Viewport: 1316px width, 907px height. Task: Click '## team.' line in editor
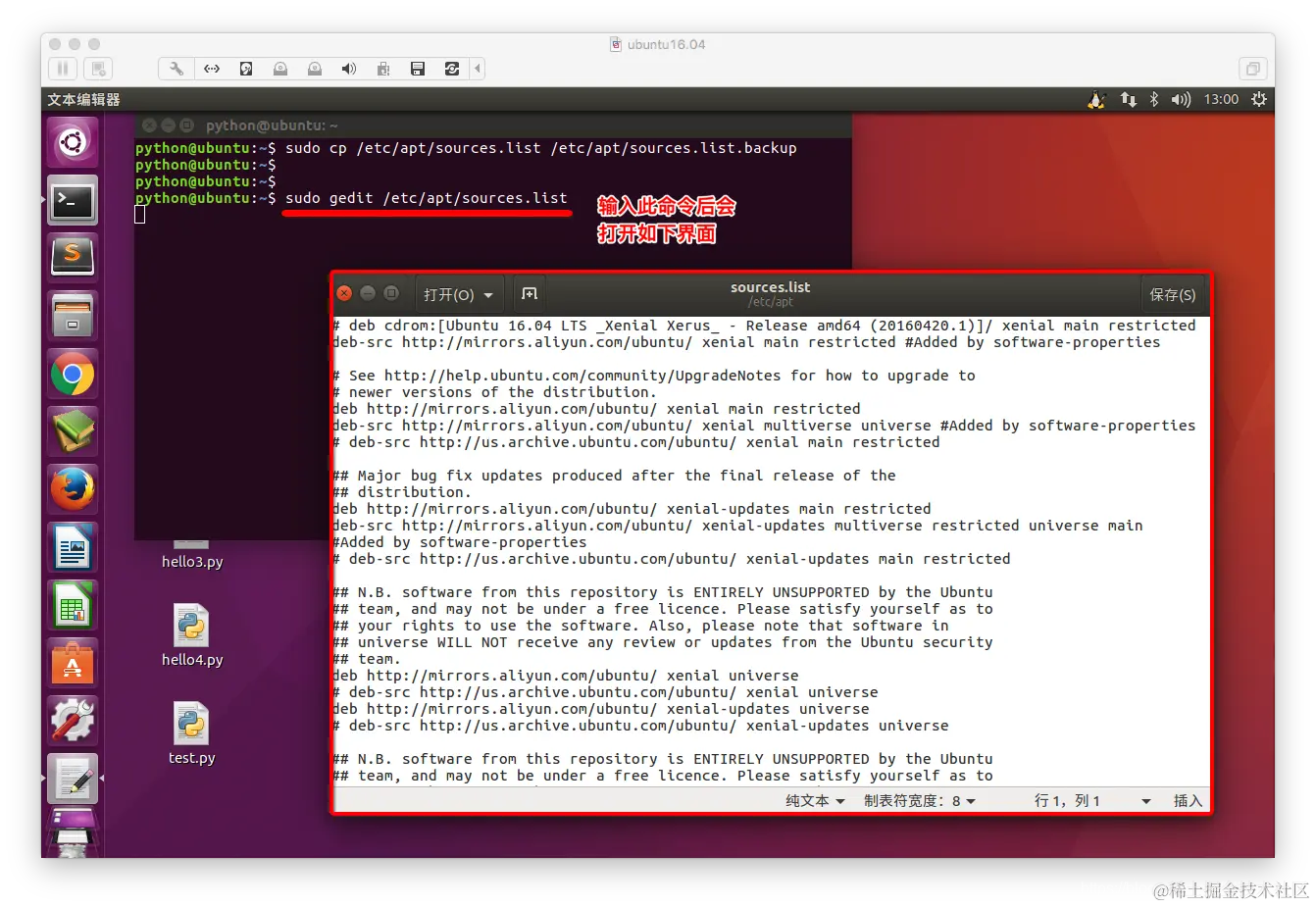[x=367, y=659]
